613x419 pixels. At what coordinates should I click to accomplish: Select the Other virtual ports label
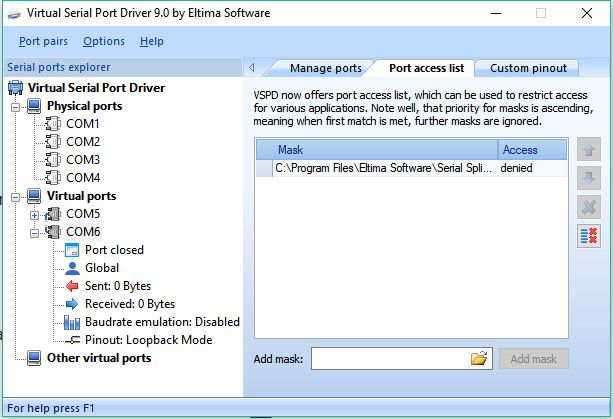[x=99, y=358]
